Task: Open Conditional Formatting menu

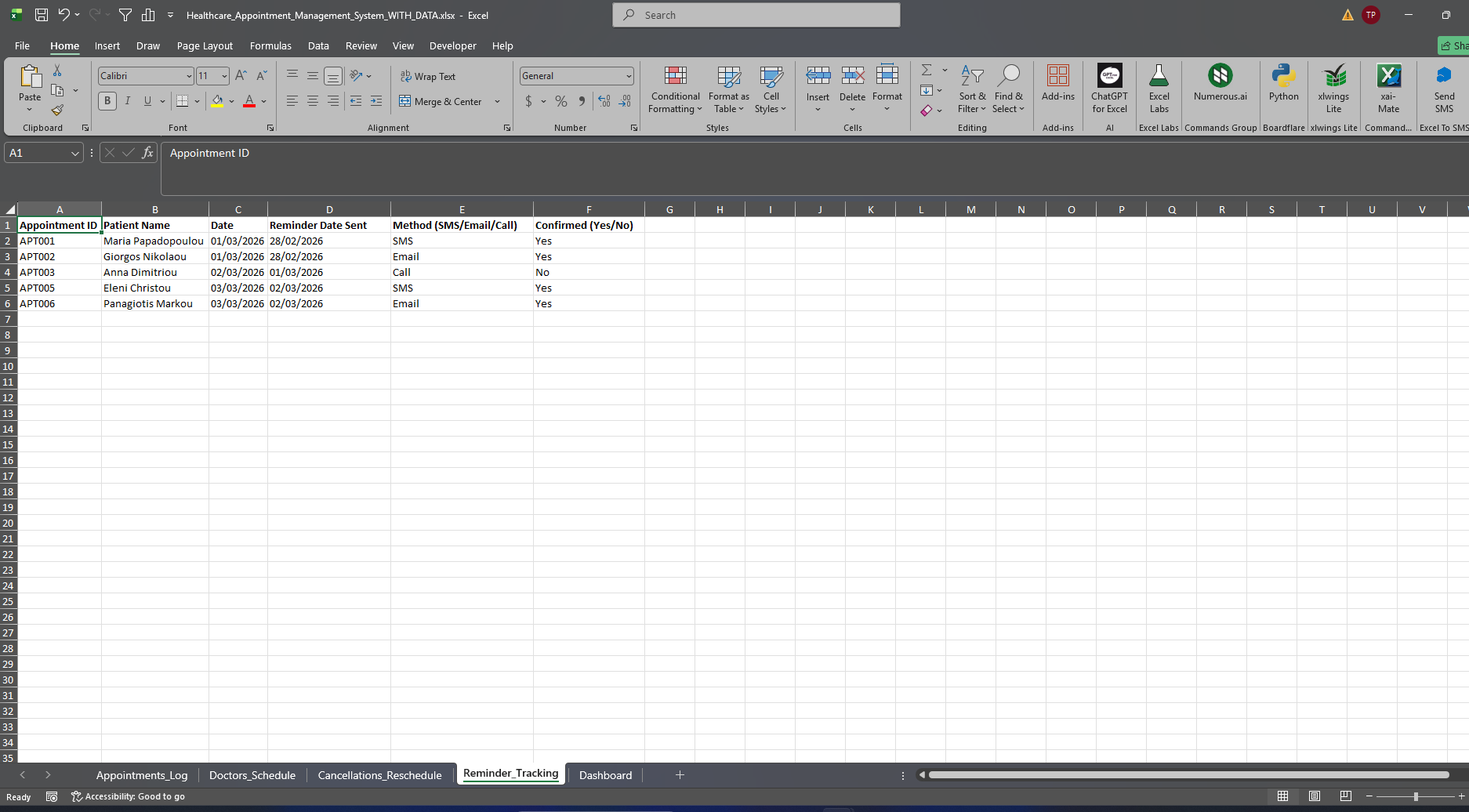Action: point(675,89)
